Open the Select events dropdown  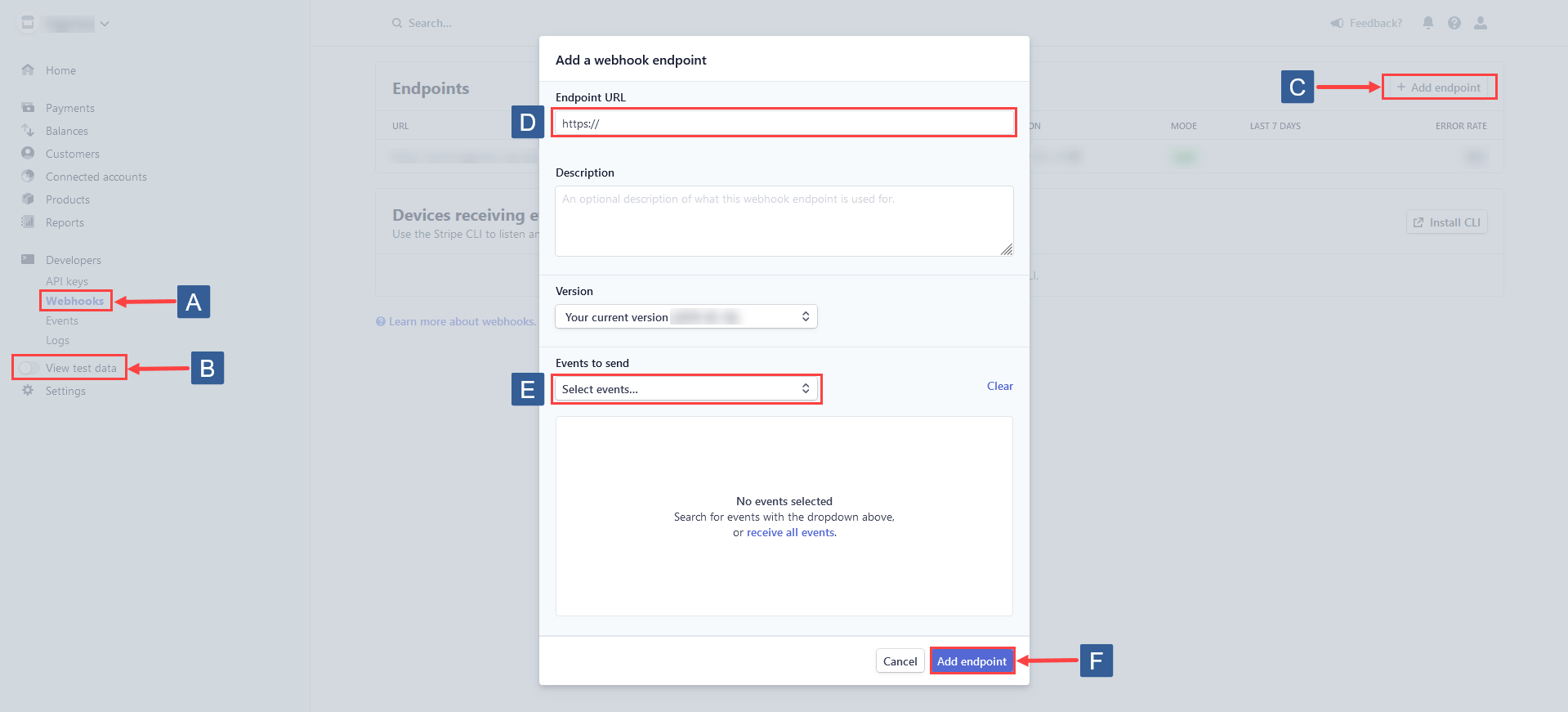click(686, 389)
